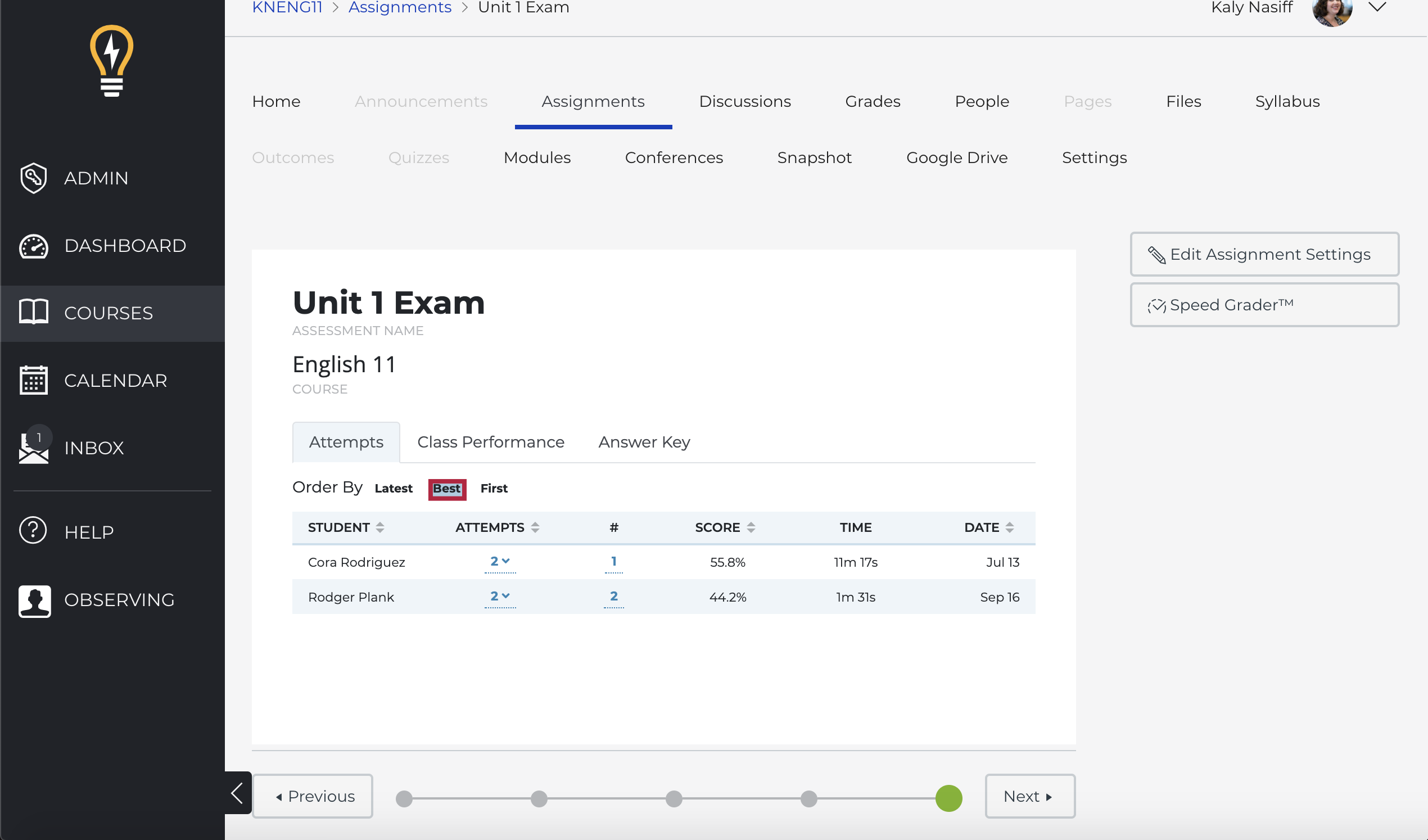Switch to the Answer Key tab
Screen dimensions: 1428x840
644,442
